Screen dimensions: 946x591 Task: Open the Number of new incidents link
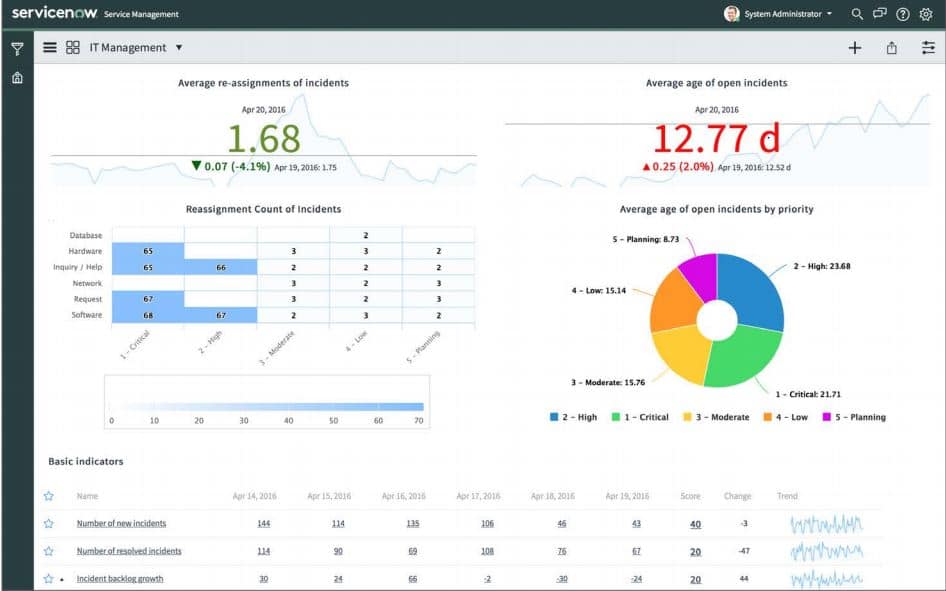(122, 523)
